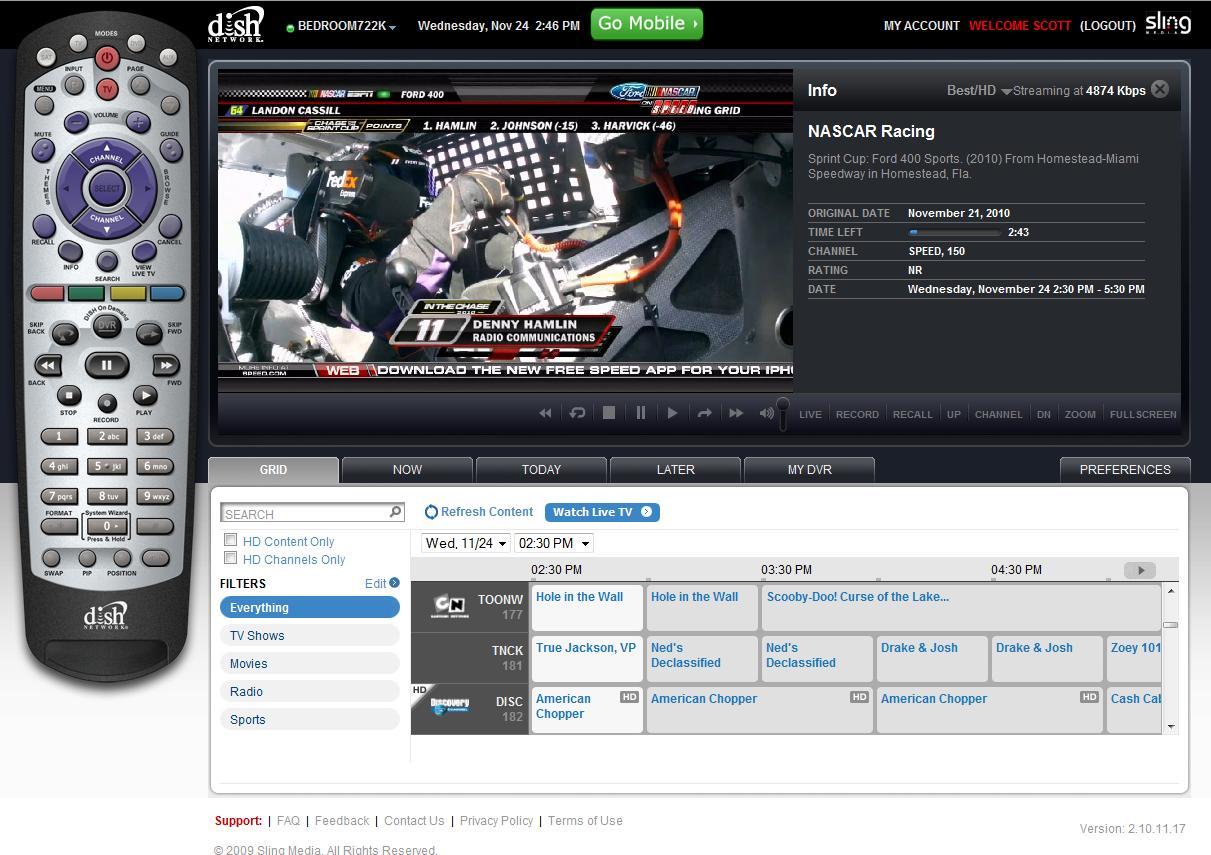The width and height of the screenshot is (1211, 855).
Task: Click the Skip Back button on the remote
Action: [x=65, y=333]
